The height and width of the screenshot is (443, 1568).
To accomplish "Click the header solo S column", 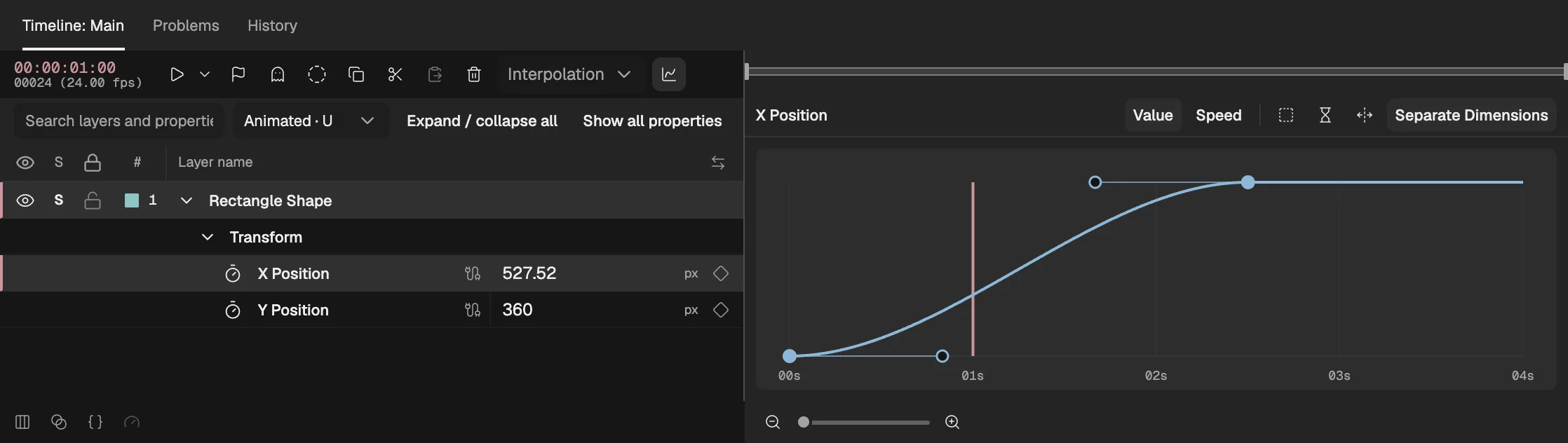I will tap(59, 163).
